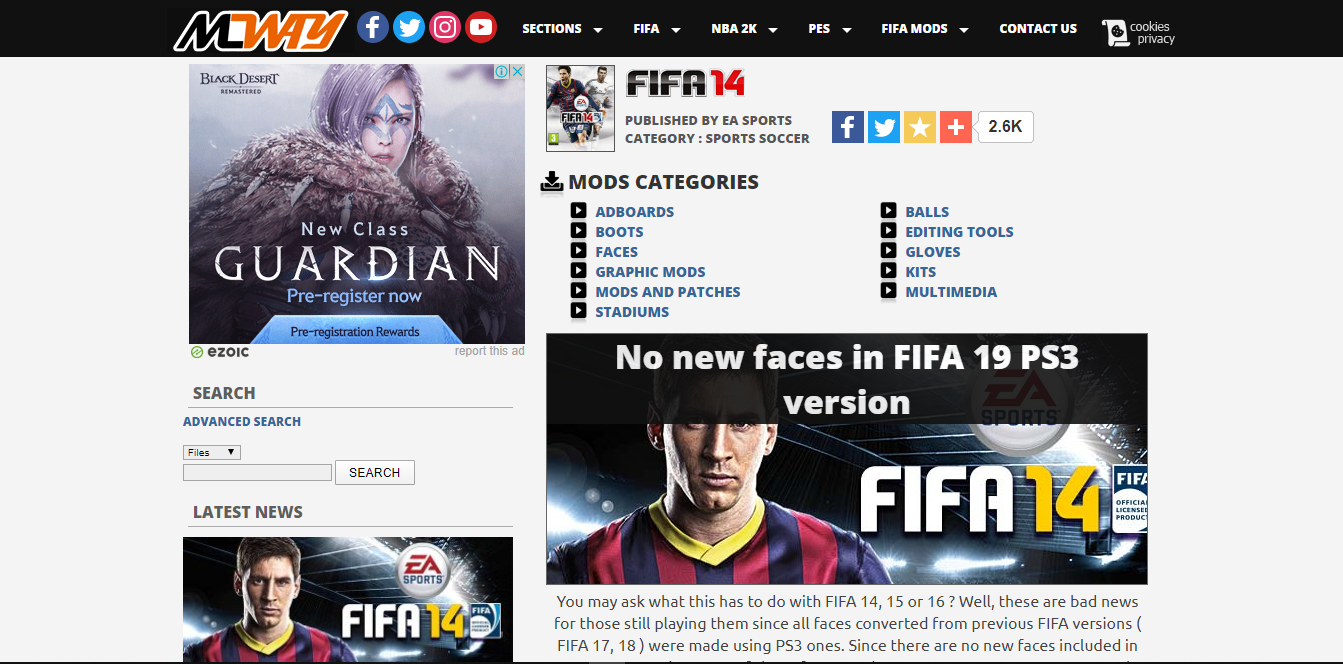Expand the NBA 2K dropdown menu
Image resolution: width=1343 pixels, height=664 pixels.
pos(745,29)
